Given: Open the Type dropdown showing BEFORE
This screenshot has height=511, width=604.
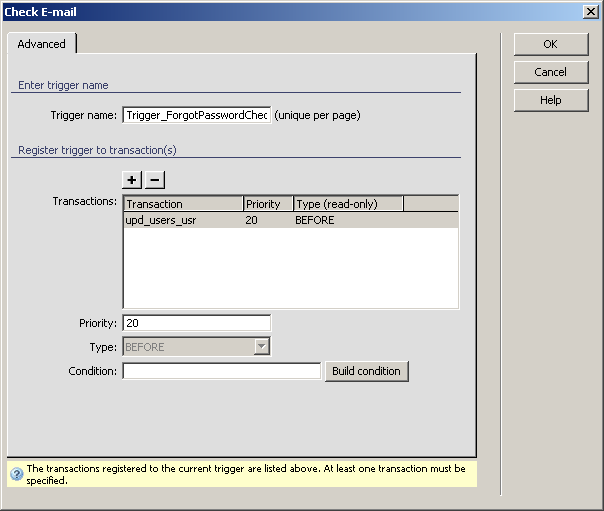Looking at the screenshot, I should 261,347.
